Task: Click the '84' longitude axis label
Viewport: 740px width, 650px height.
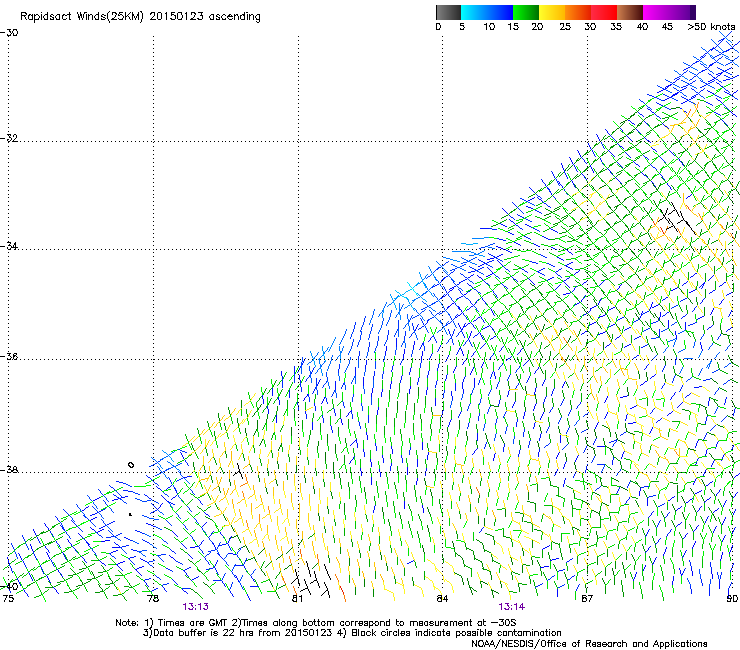Action: [x=442, y=599]
